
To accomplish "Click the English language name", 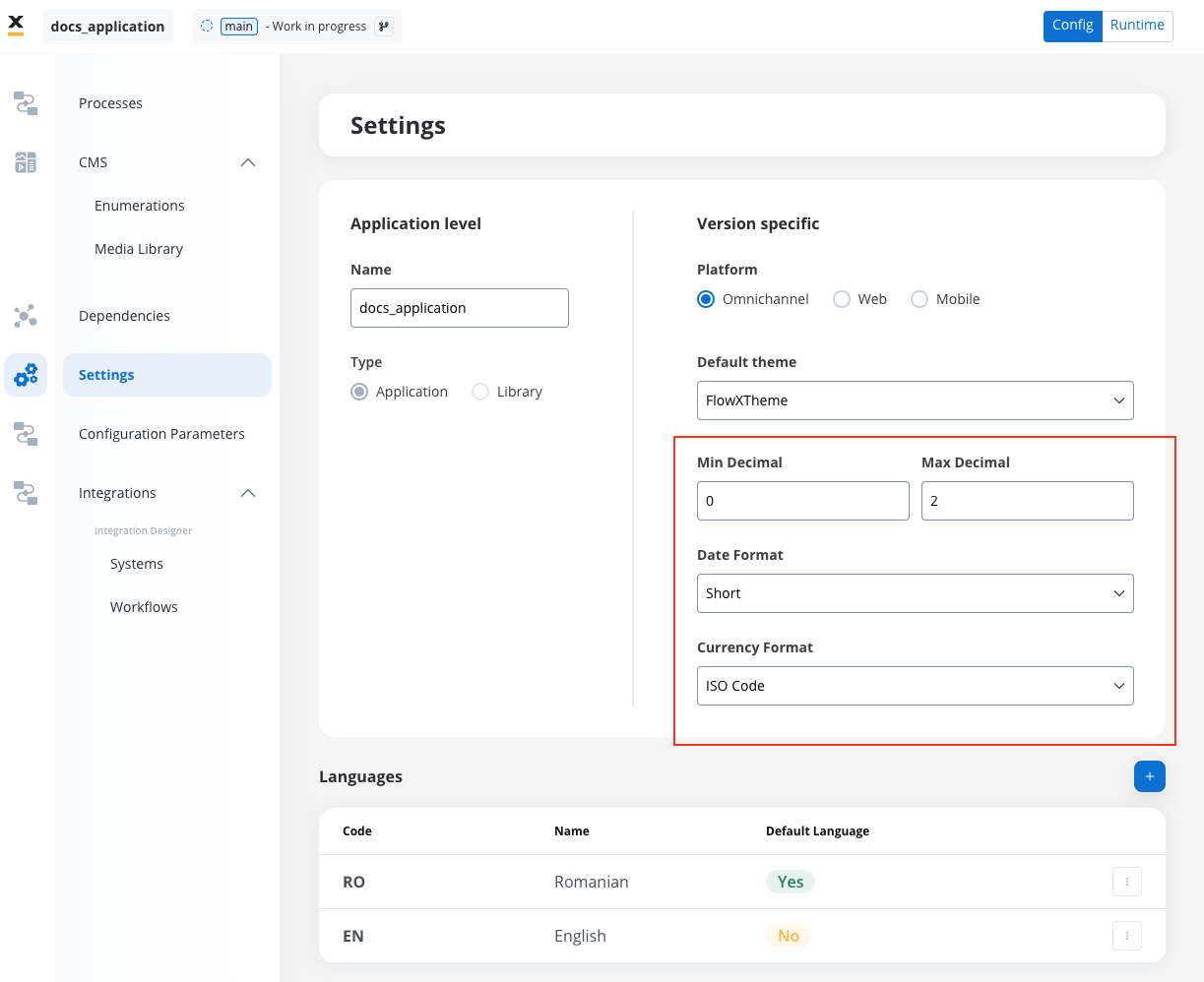I will coord(580,936).
